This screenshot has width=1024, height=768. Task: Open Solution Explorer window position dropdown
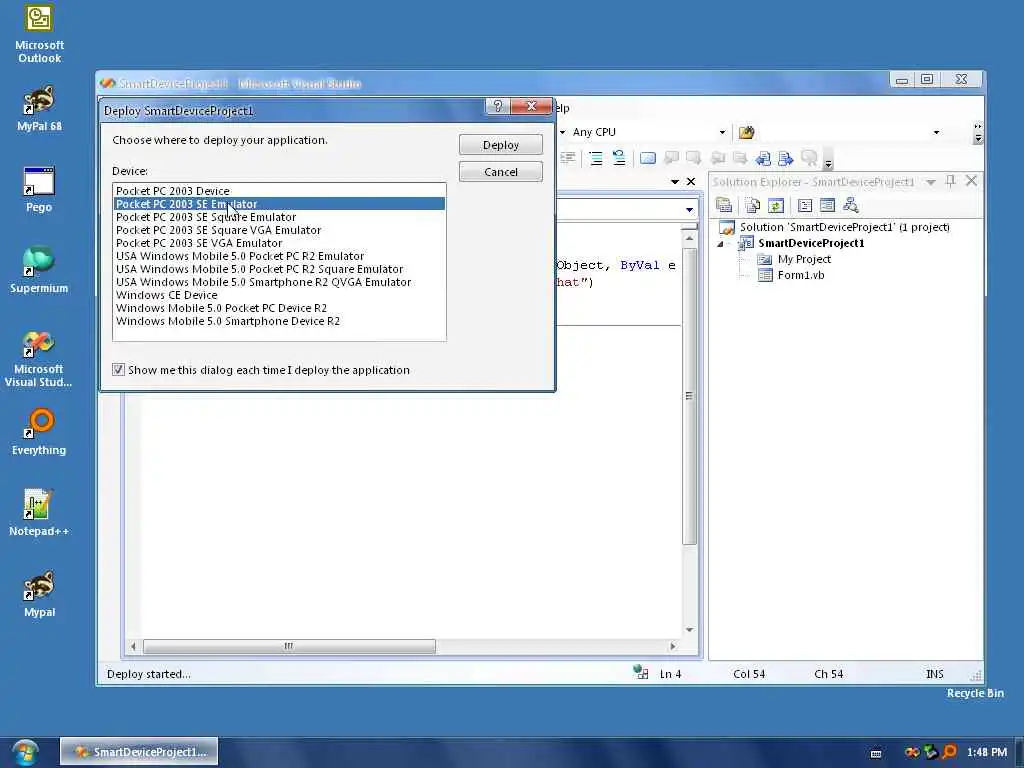[x=931, y=182]
